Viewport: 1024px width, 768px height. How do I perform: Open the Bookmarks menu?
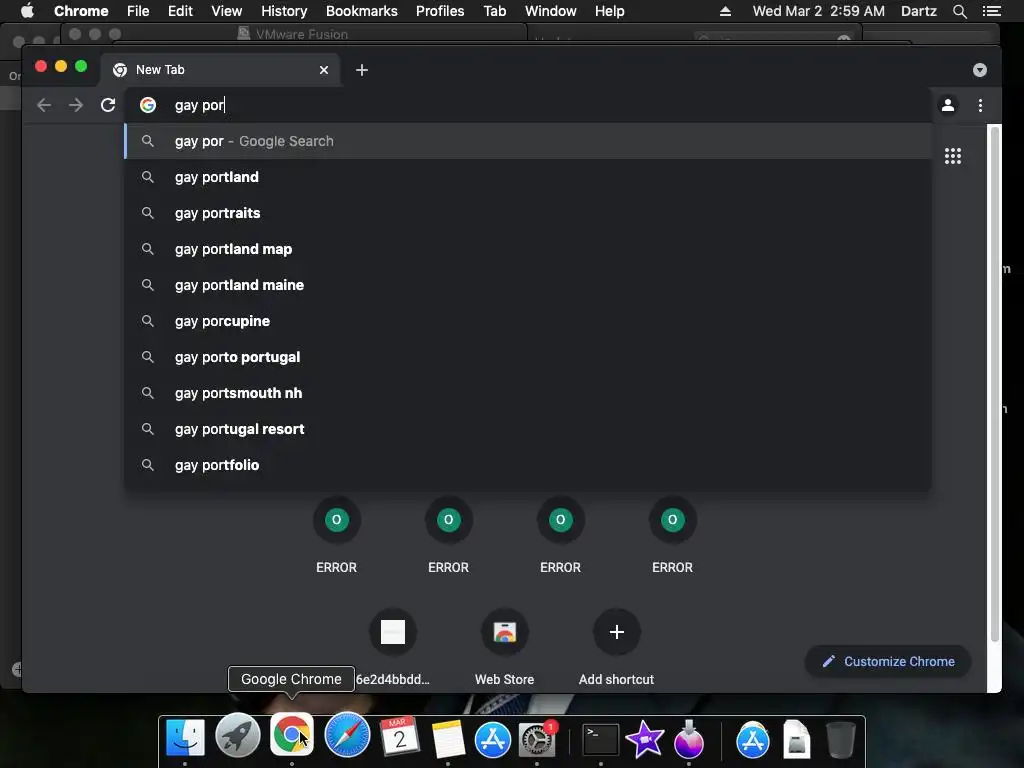click(x=362, y=11)
